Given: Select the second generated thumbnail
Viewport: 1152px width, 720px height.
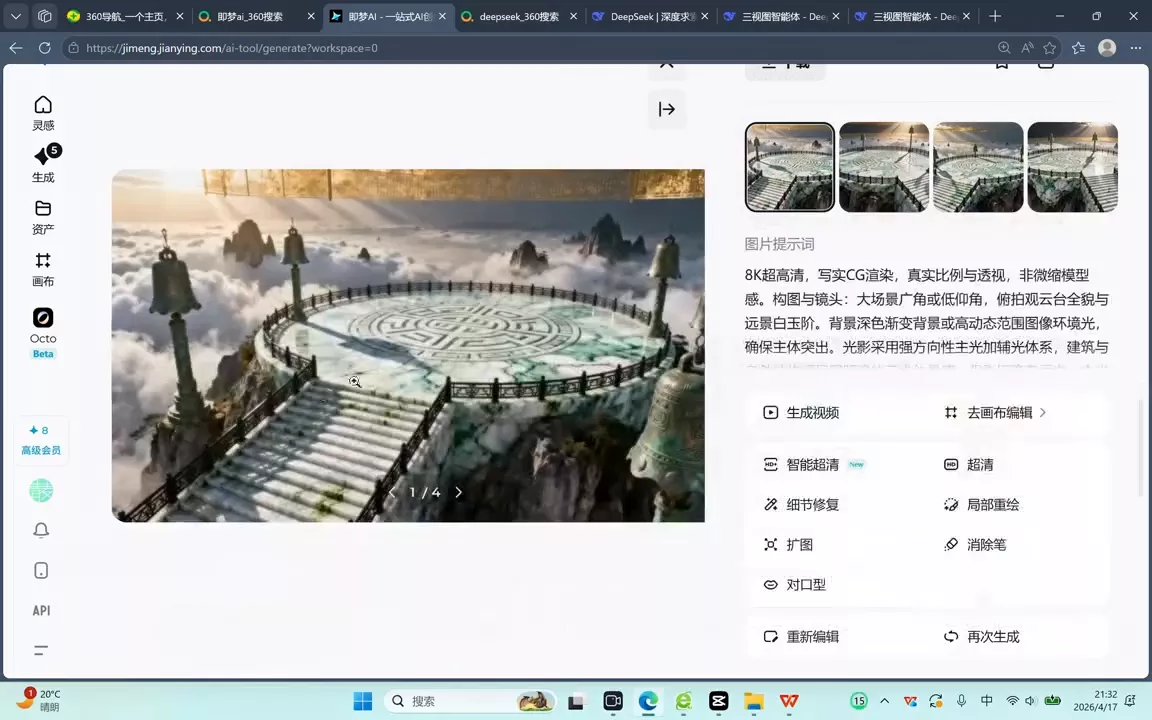Looking at the screenshot, I should pyautogui.click(x=884, y=167).
